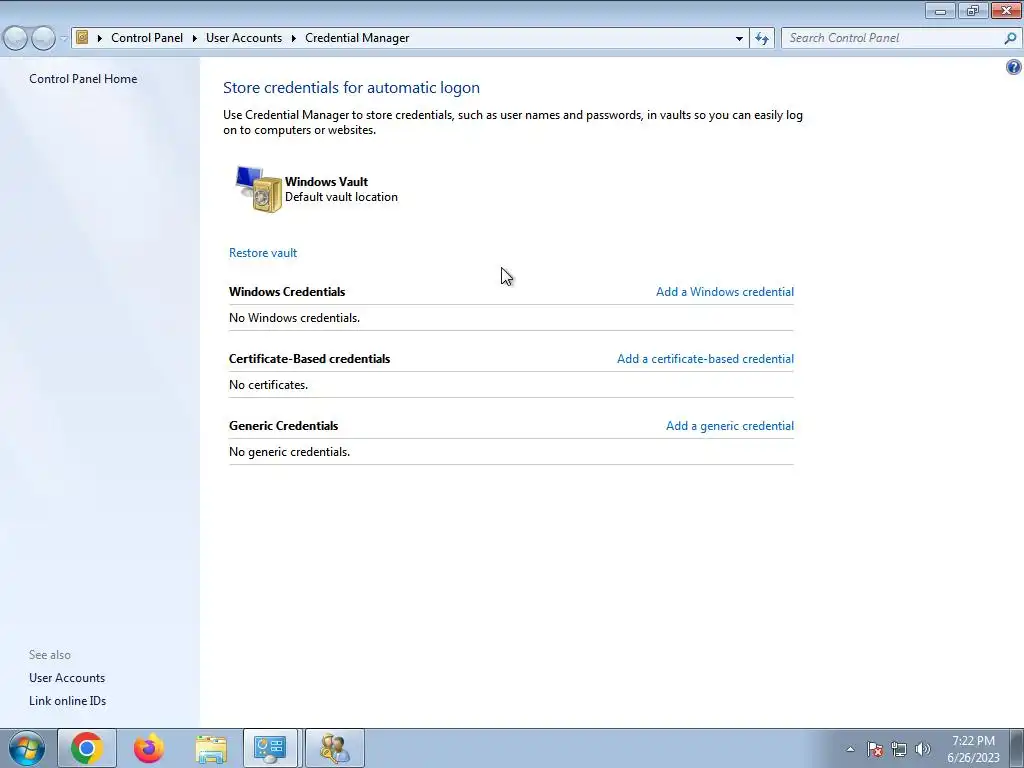Click the search magnifier icon
The width and height of the screenshot is (1024, 768).
(1010, 38)
